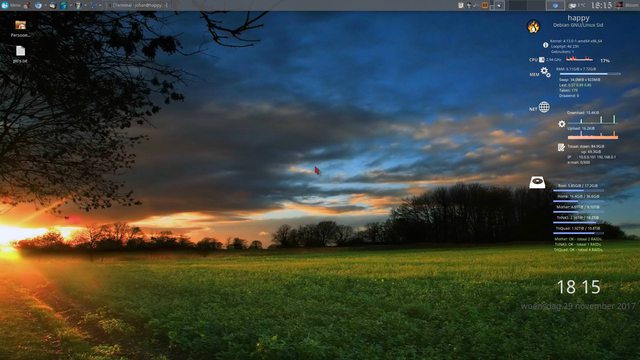Open the Persoonlijke map folder desktop icon
Screen dimensions: 640x360
coord(20,29)
